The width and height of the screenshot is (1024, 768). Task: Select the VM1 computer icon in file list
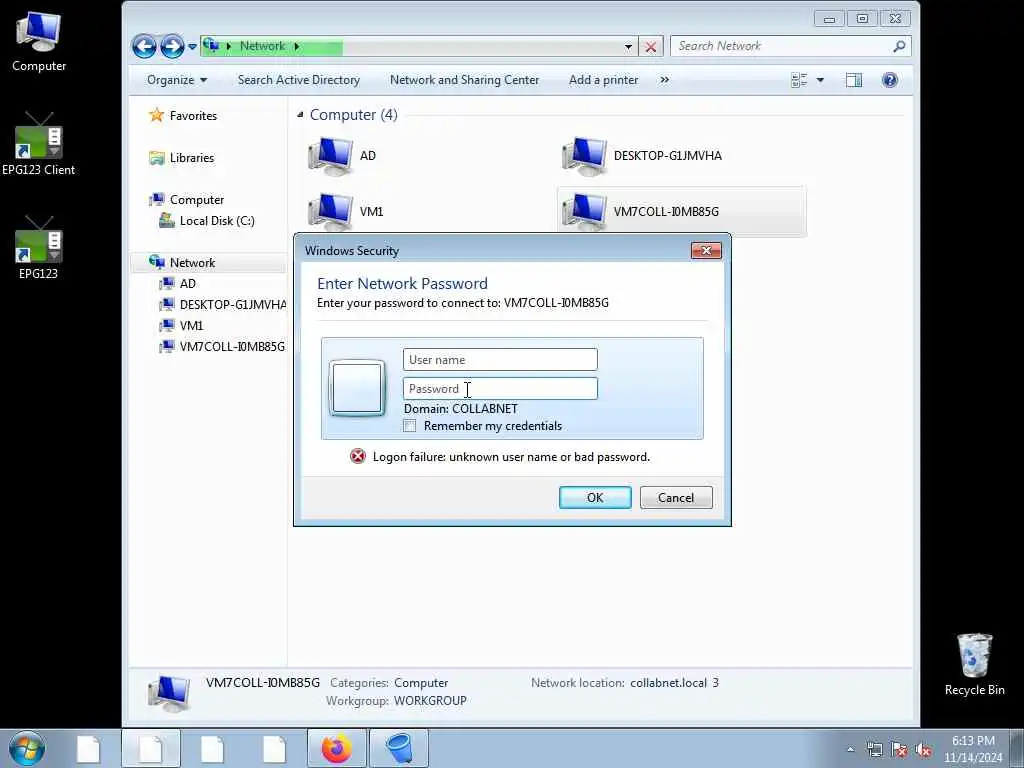click(330, 211)
